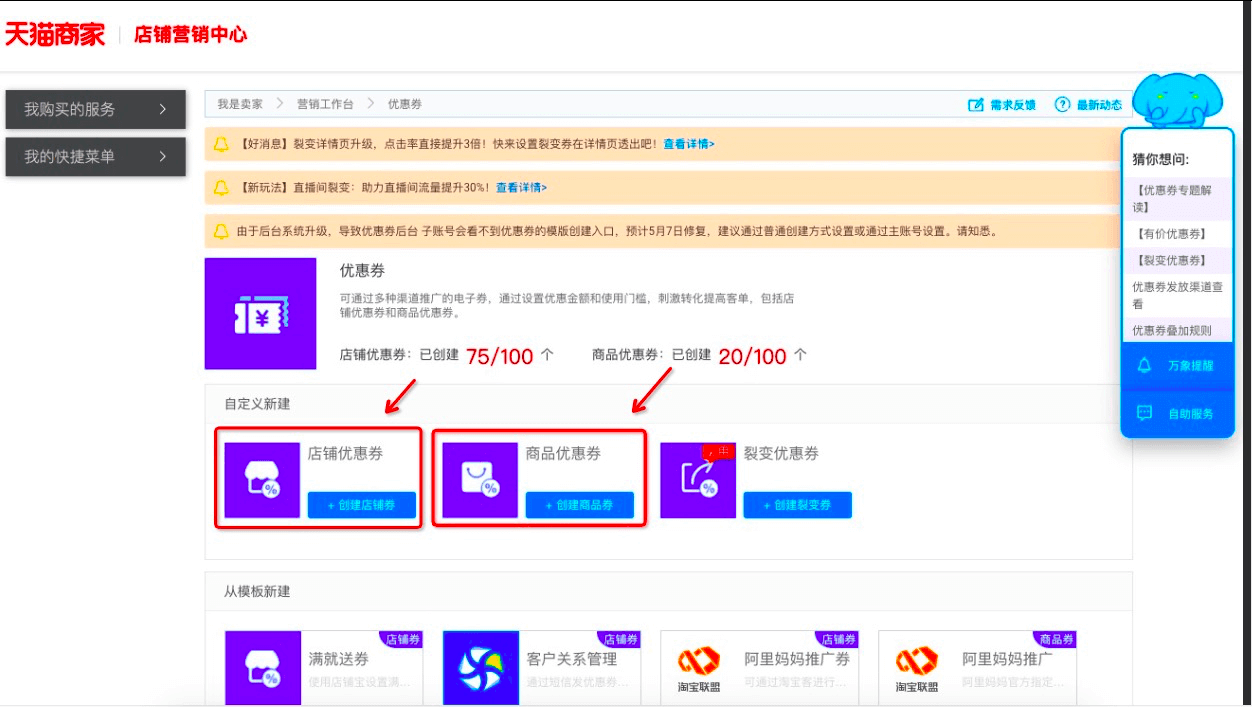Click the 75/100 store coupon count
1252x707 pixels.
point(499,356)
